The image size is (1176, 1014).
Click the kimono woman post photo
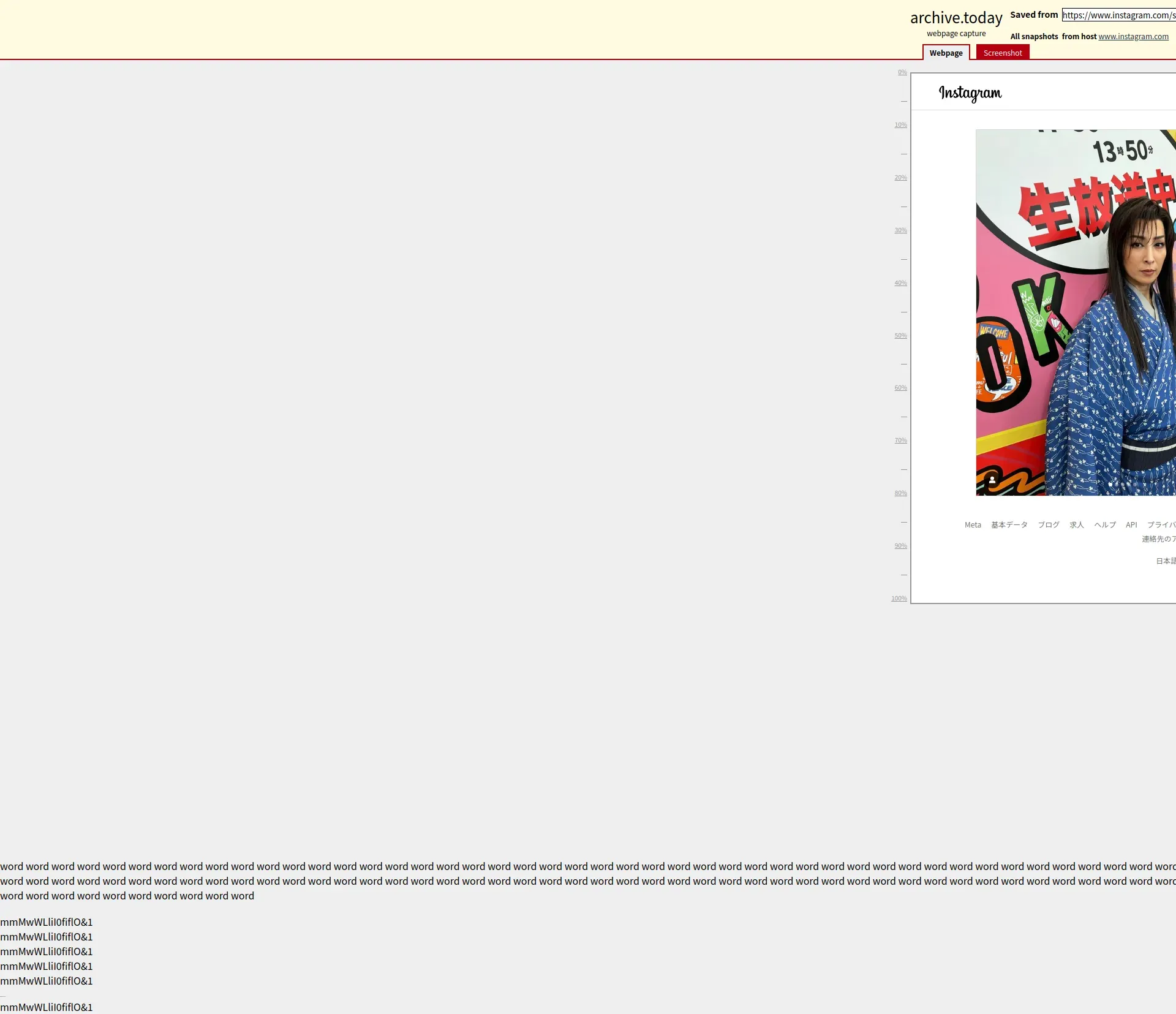coord(1076,312)
